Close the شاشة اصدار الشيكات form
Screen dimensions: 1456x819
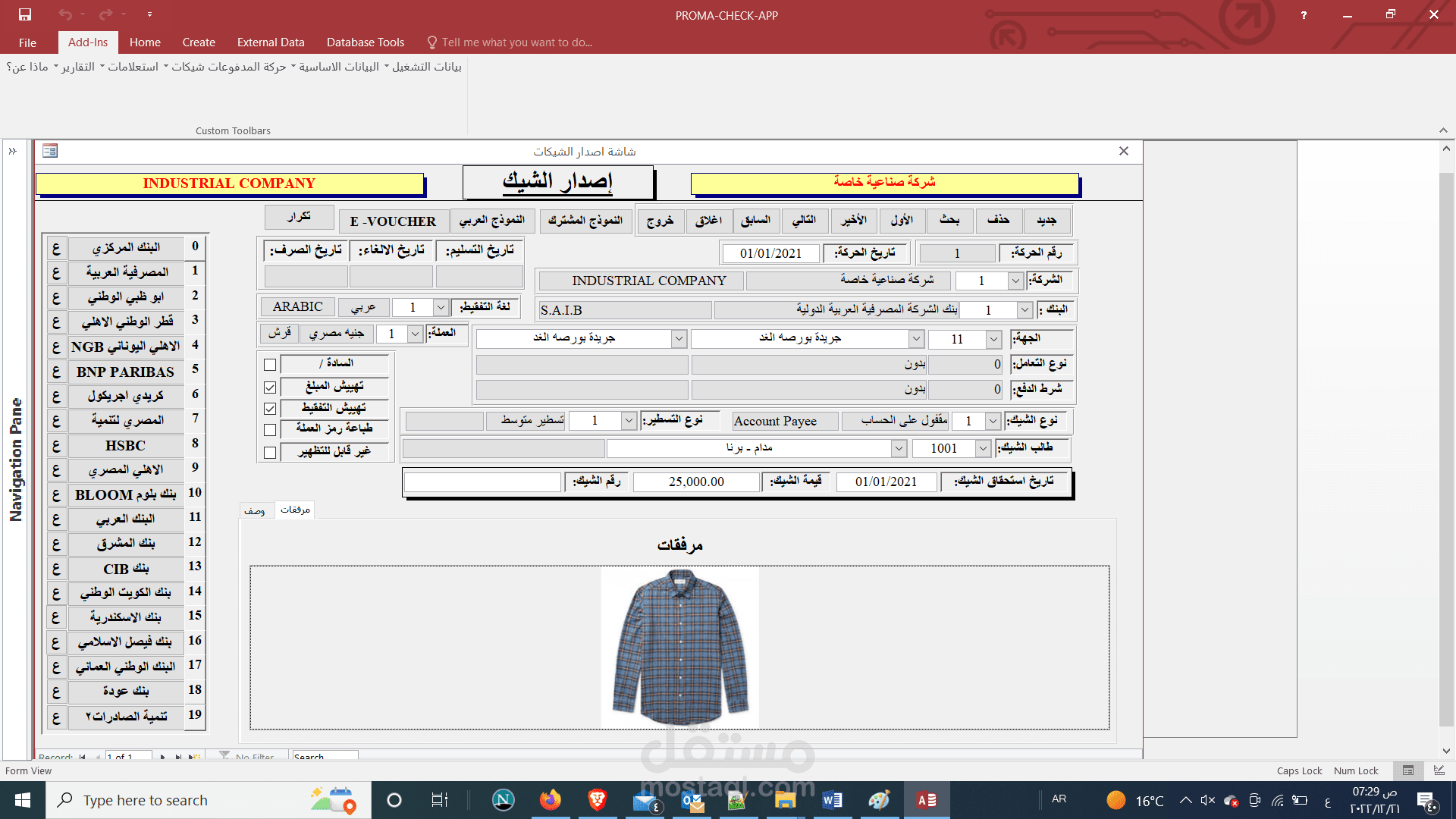pyautogui.click(x=1124, y=151)
